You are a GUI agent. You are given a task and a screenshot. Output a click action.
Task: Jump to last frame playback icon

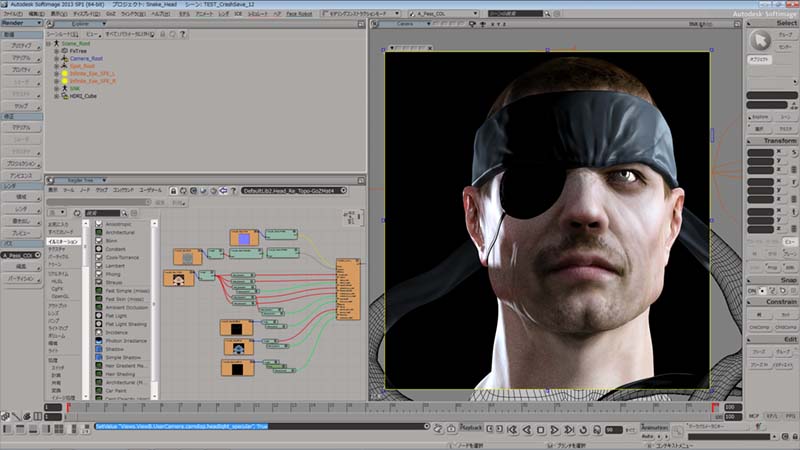click(x=569, y=430)
